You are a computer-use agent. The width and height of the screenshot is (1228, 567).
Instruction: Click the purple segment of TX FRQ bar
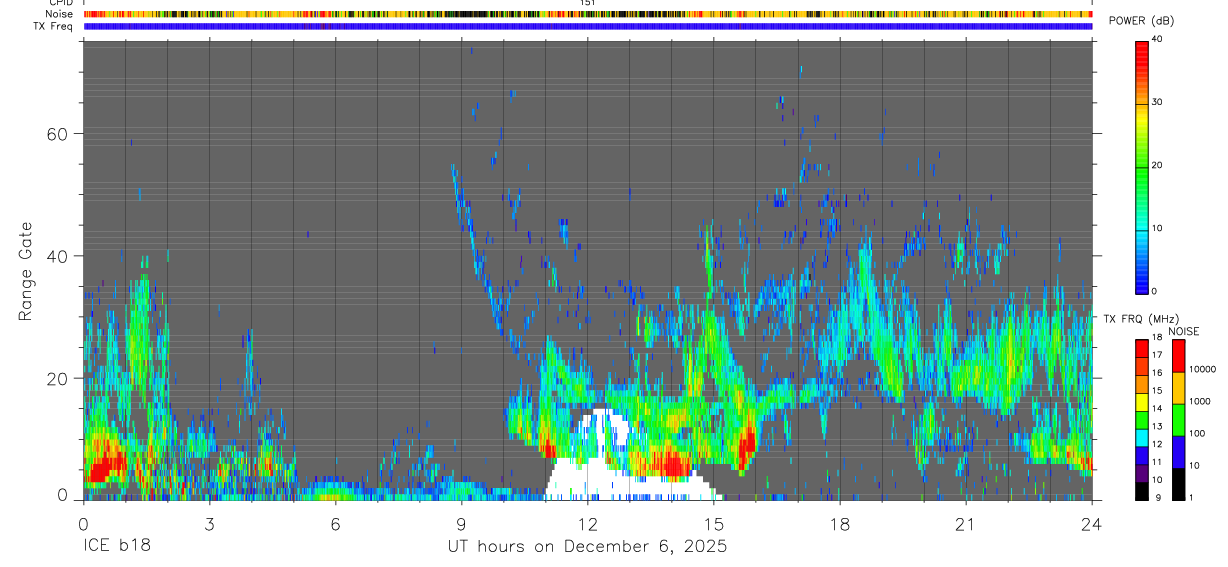[x=1142, y=473]
